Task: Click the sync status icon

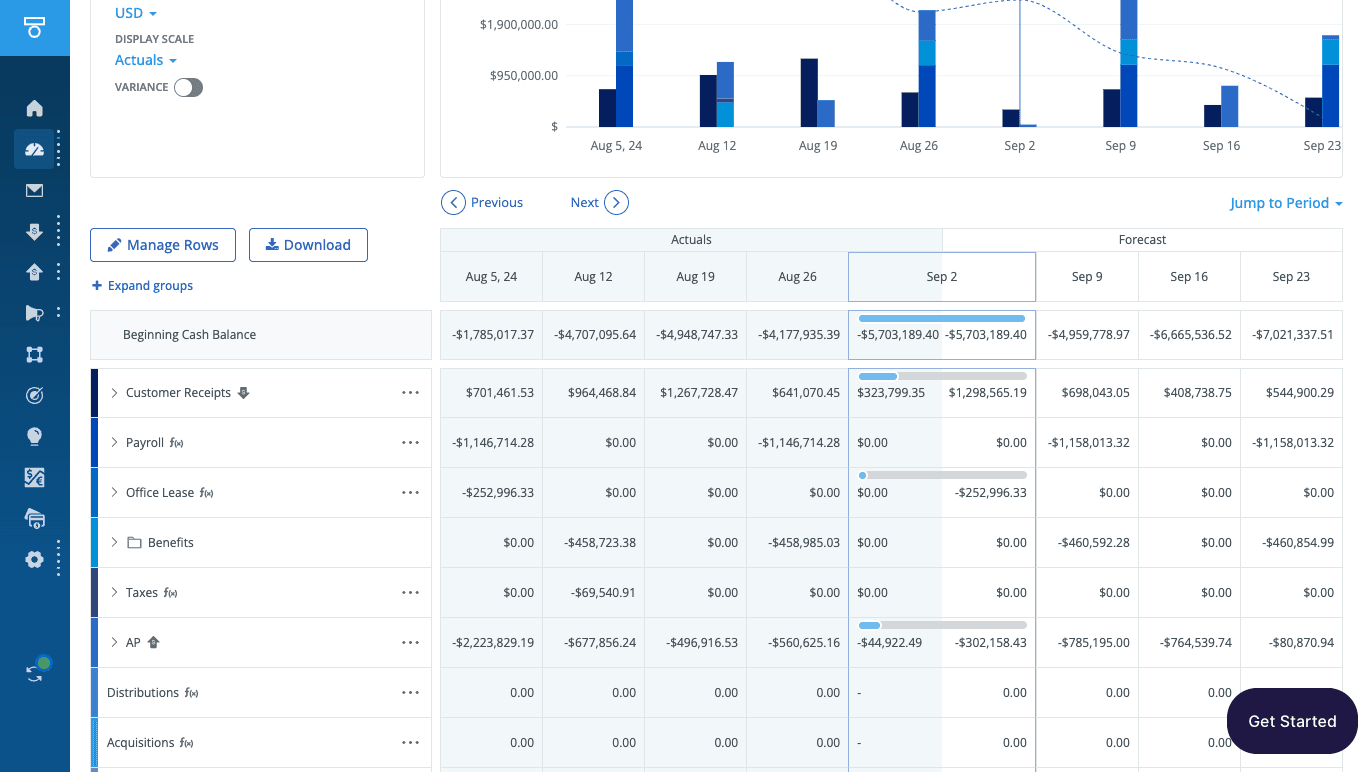Action: [36, 671]
